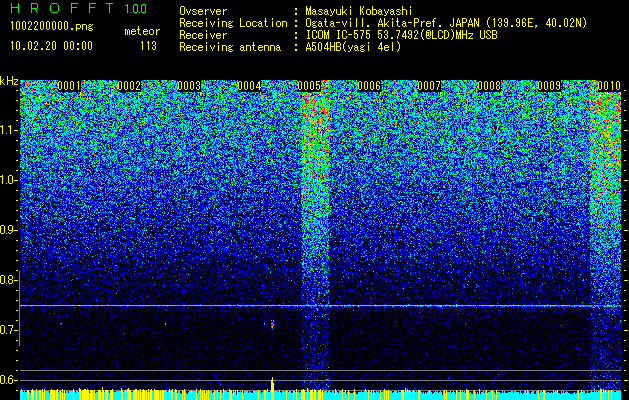Click the 0.7 frequency axis label
Screen dimensions: 629x400
pos(8,330)
